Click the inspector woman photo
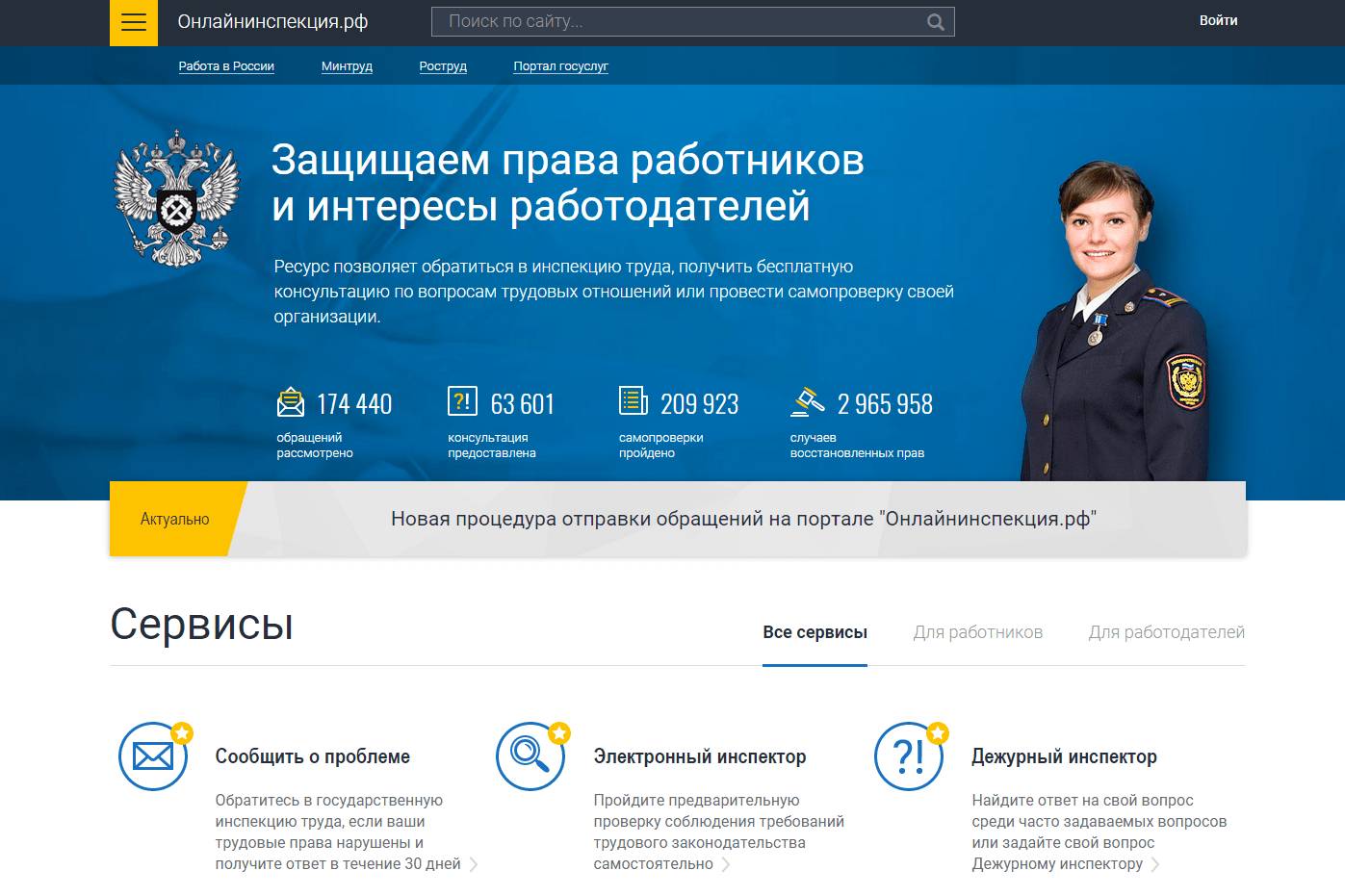The image size is (1345, 896). 1117,320
